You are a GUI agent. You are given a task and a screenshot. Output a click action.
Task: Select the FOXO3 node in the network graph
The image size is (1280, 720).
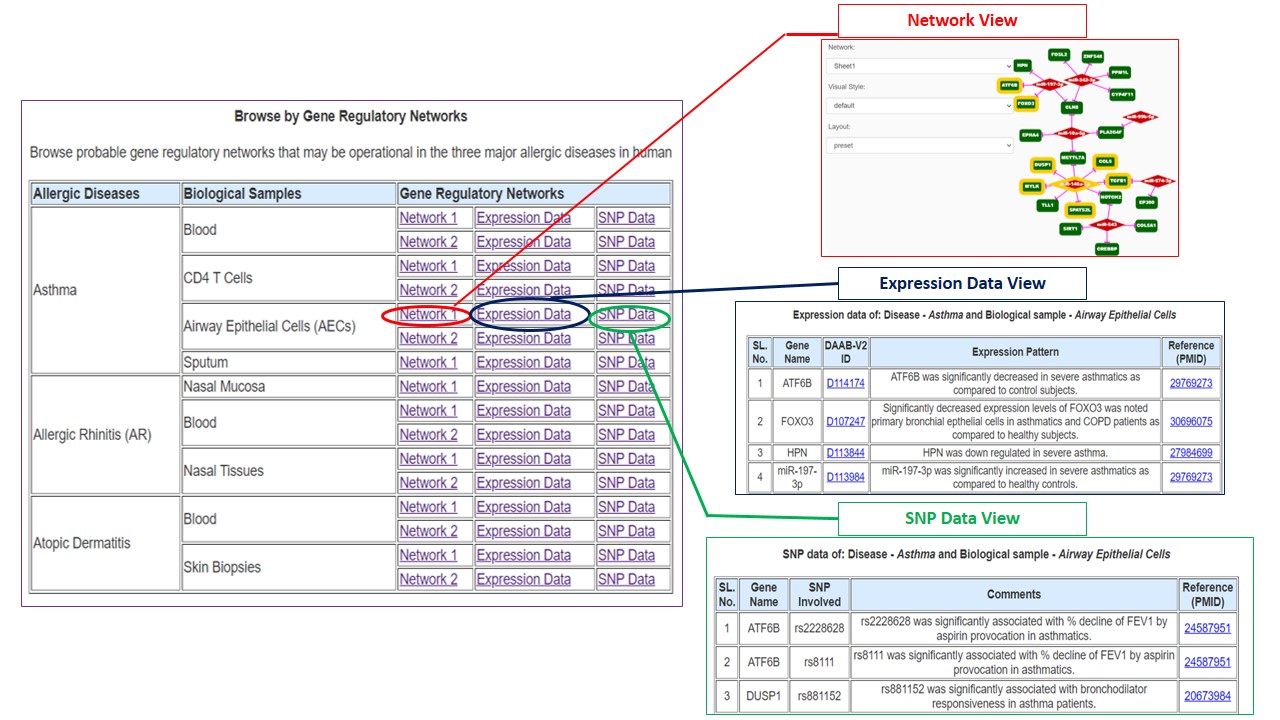click(1025, 103)
